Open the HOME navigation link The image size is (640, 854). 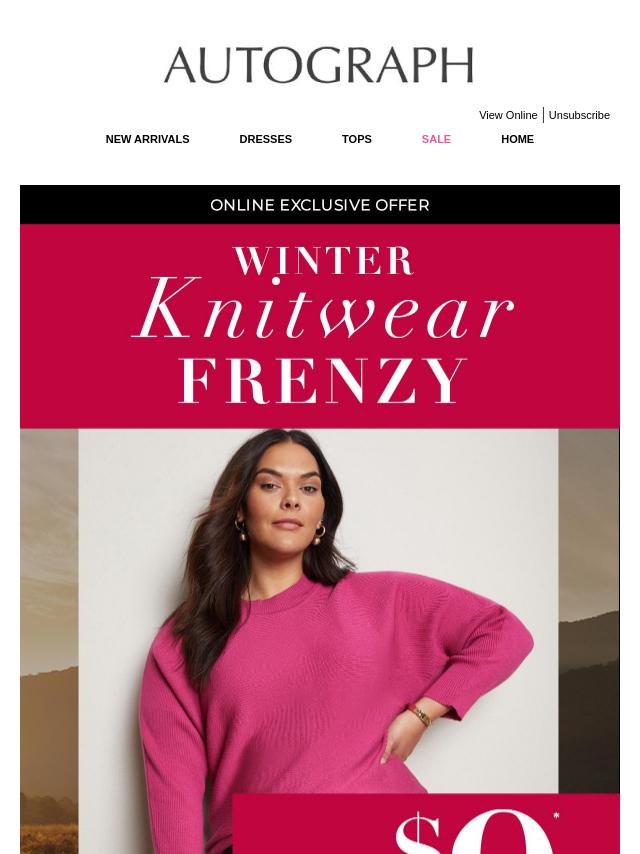click(517, 139)
